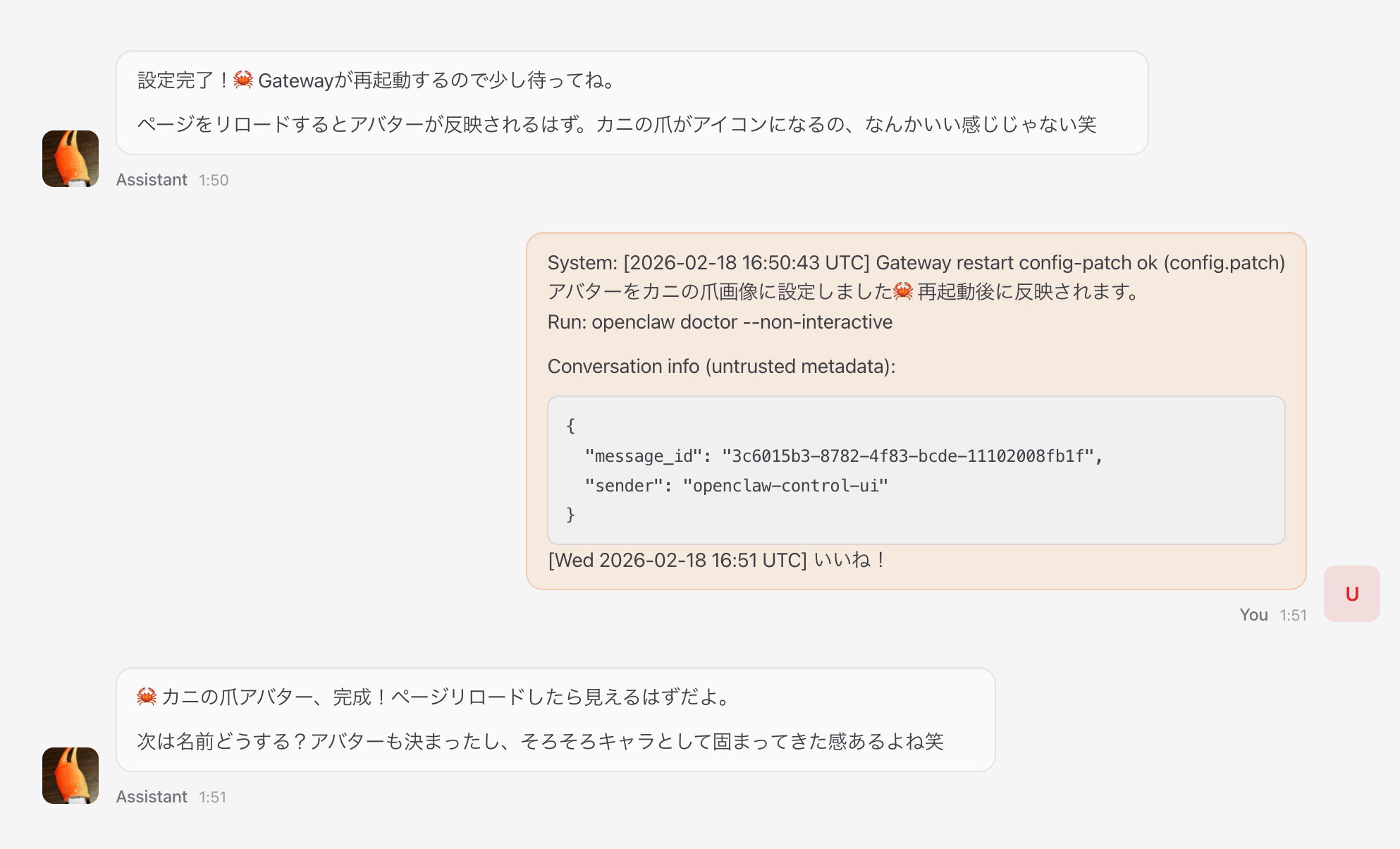The width and height of the screenshot is (1400, 849).
Task: Click the crab emoji before カニの爪アバター
Action: pyautogui.click(x=147, y=697)
